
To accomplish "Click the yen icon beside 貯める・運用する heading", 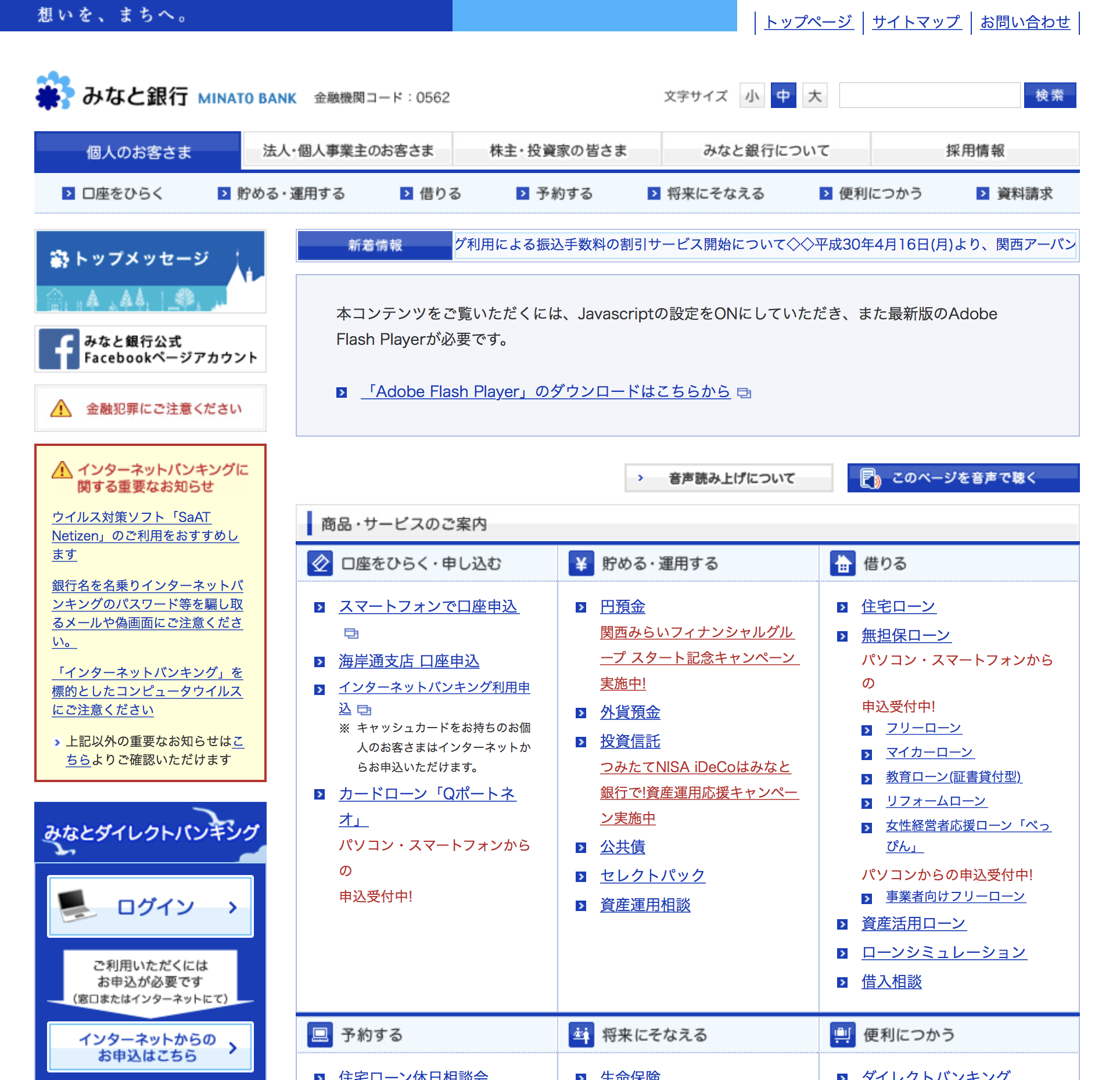I will (581, 563).
